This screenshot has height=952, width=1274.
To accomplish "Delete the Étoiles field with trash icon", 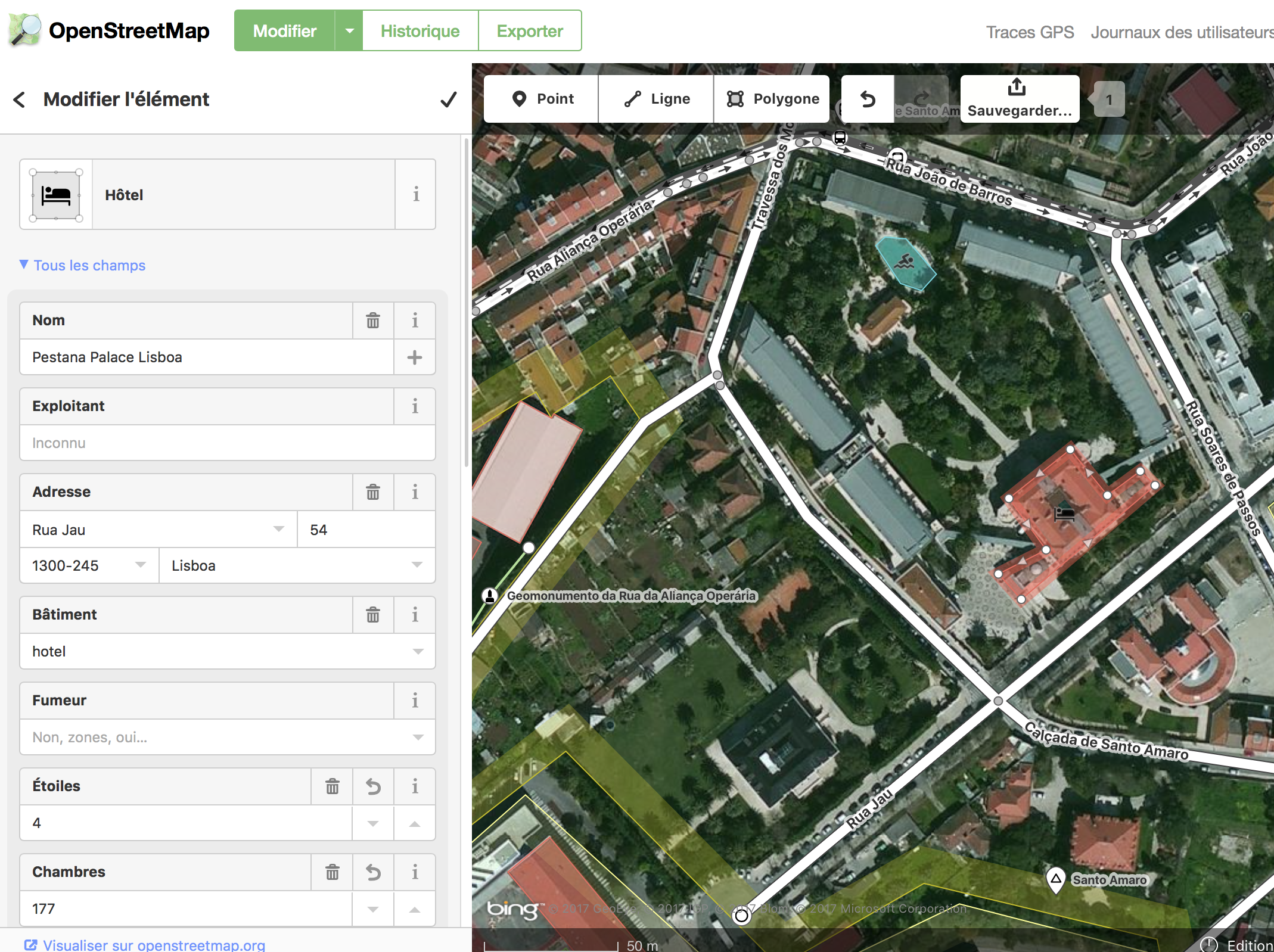I will (x=333, y=786).
